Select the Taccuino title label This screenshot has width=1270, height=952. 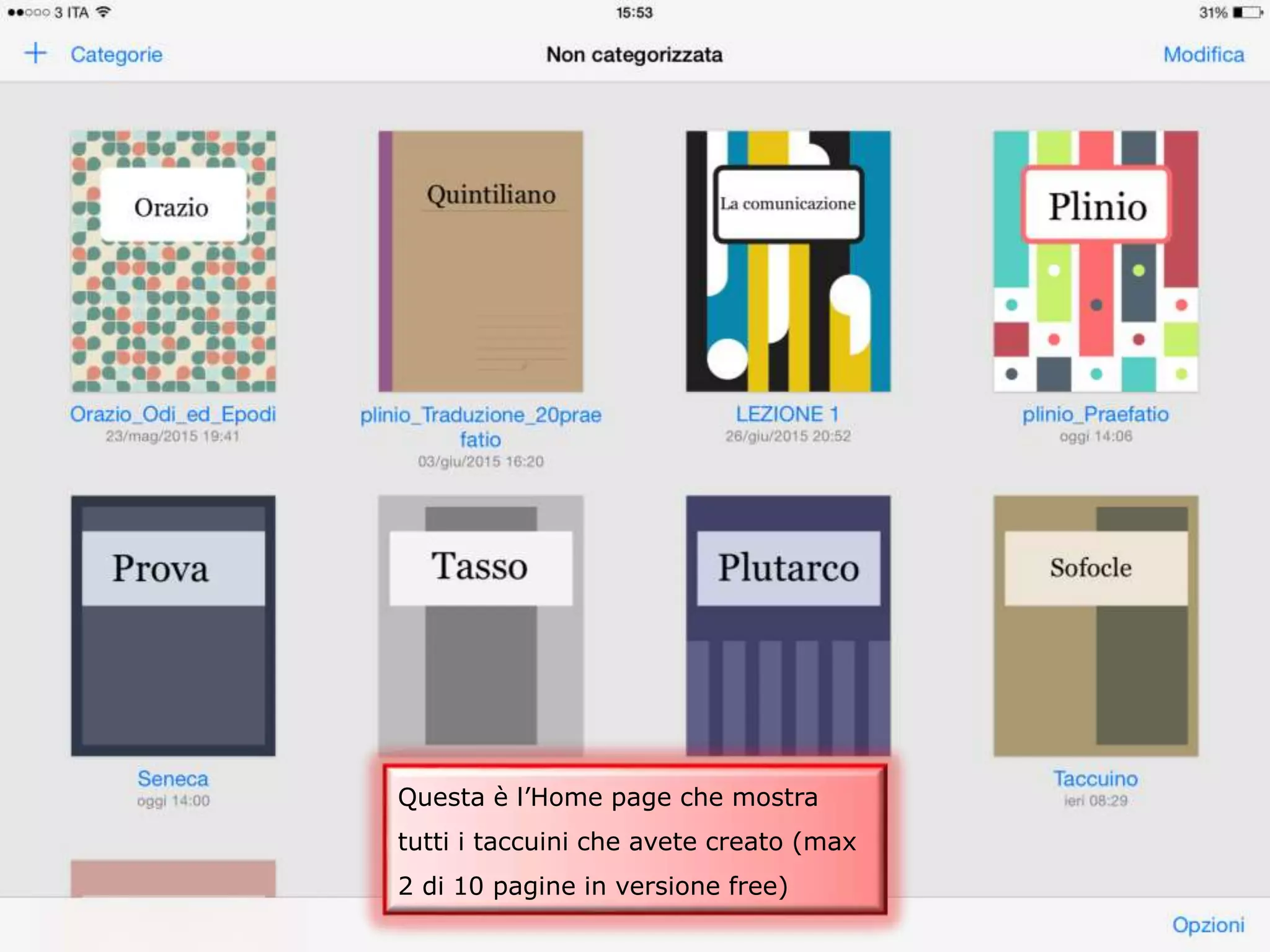point(1095,778)
